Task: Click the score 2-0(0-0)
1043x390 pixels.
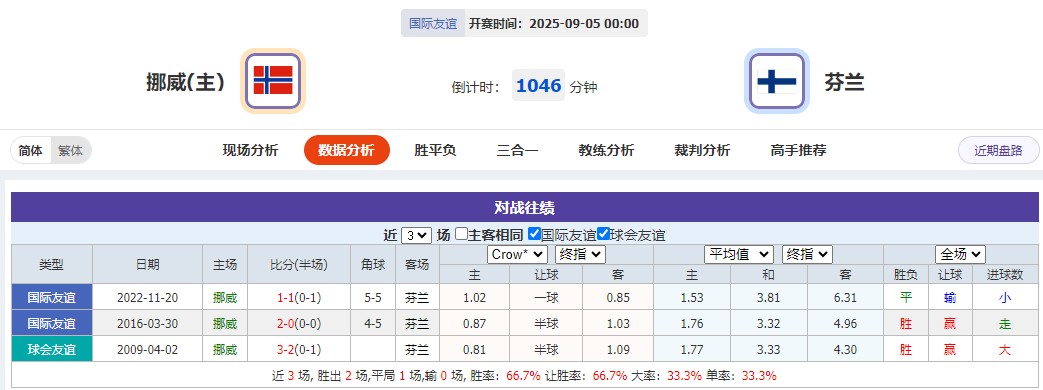Action: (299, 323)
